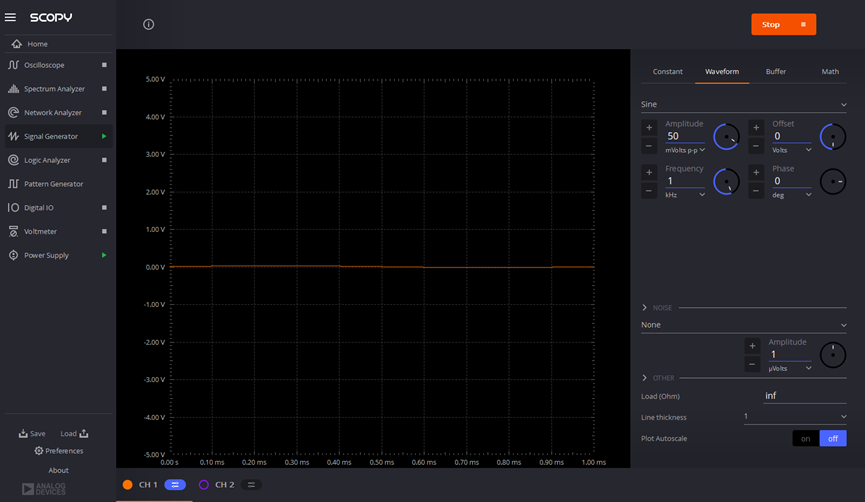Viewport: 865px width, 502px height.
Task: Turn Plot Autoscale on
Action: [x=805, y=439]
